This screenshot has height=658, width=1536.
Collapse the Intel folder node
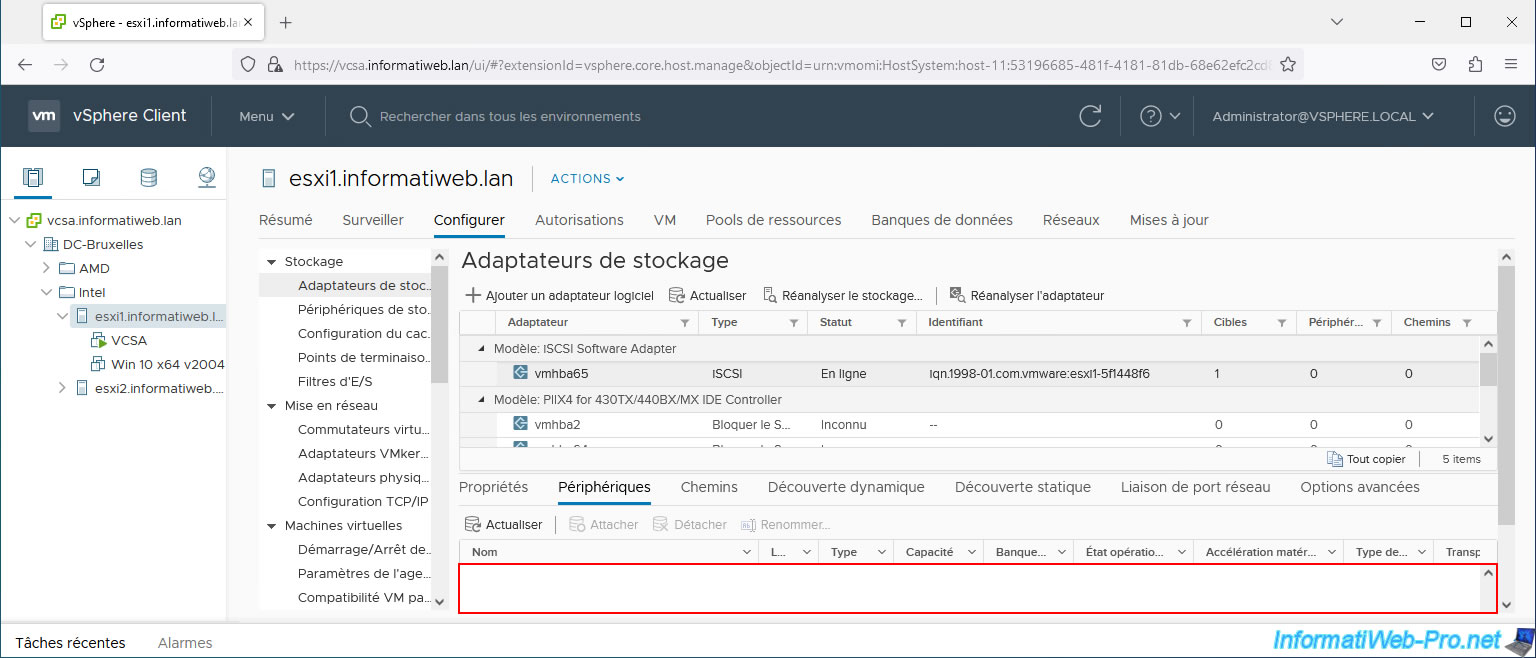pyautogui.click(x=46, y=292)
